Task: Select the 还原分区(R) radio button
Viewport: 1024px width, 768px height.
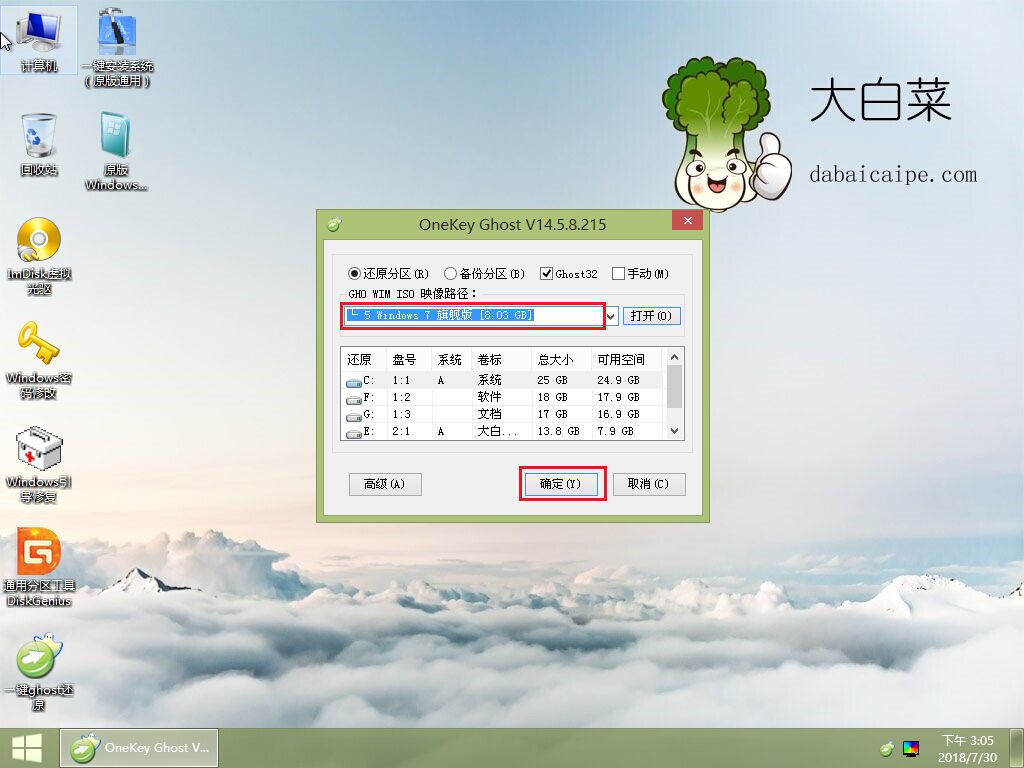Action: pos(355,274)
